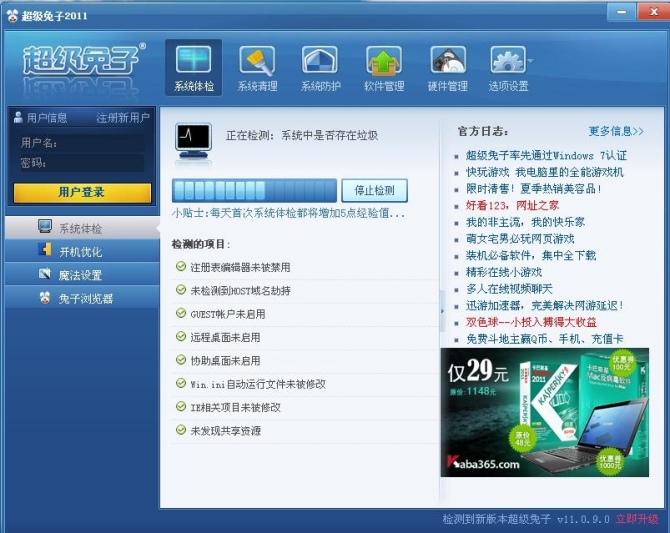The image size is (670, 533).
Task: Open news link 萌女宅男必玩网页游戏
Action: pyautogui.click(x=520, y=239)
